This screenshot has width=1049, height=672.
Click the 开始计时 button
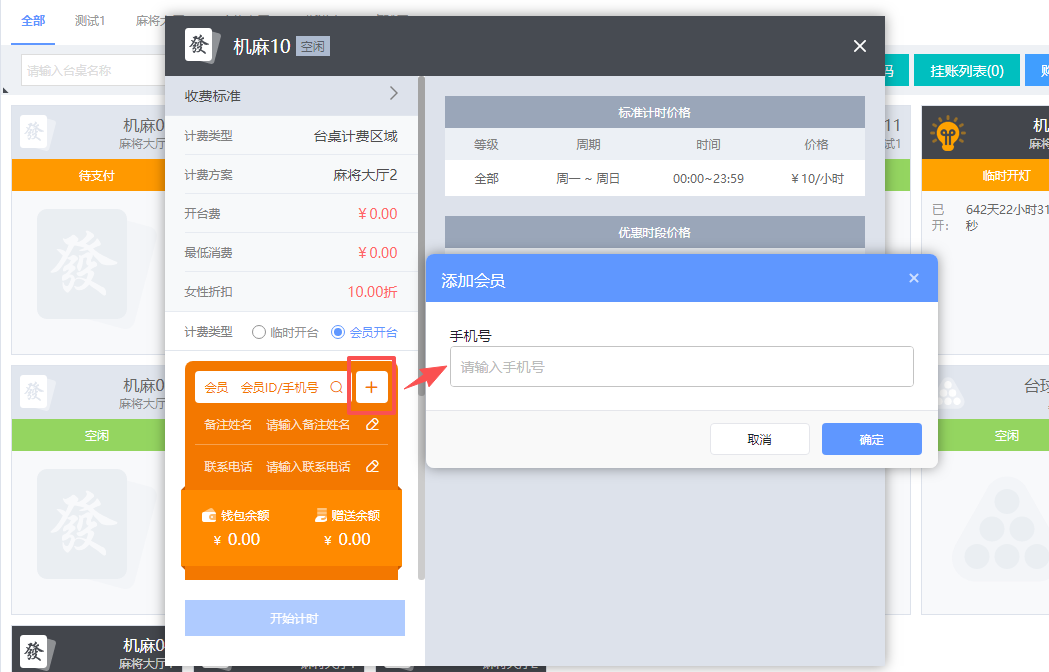(294, 618)
